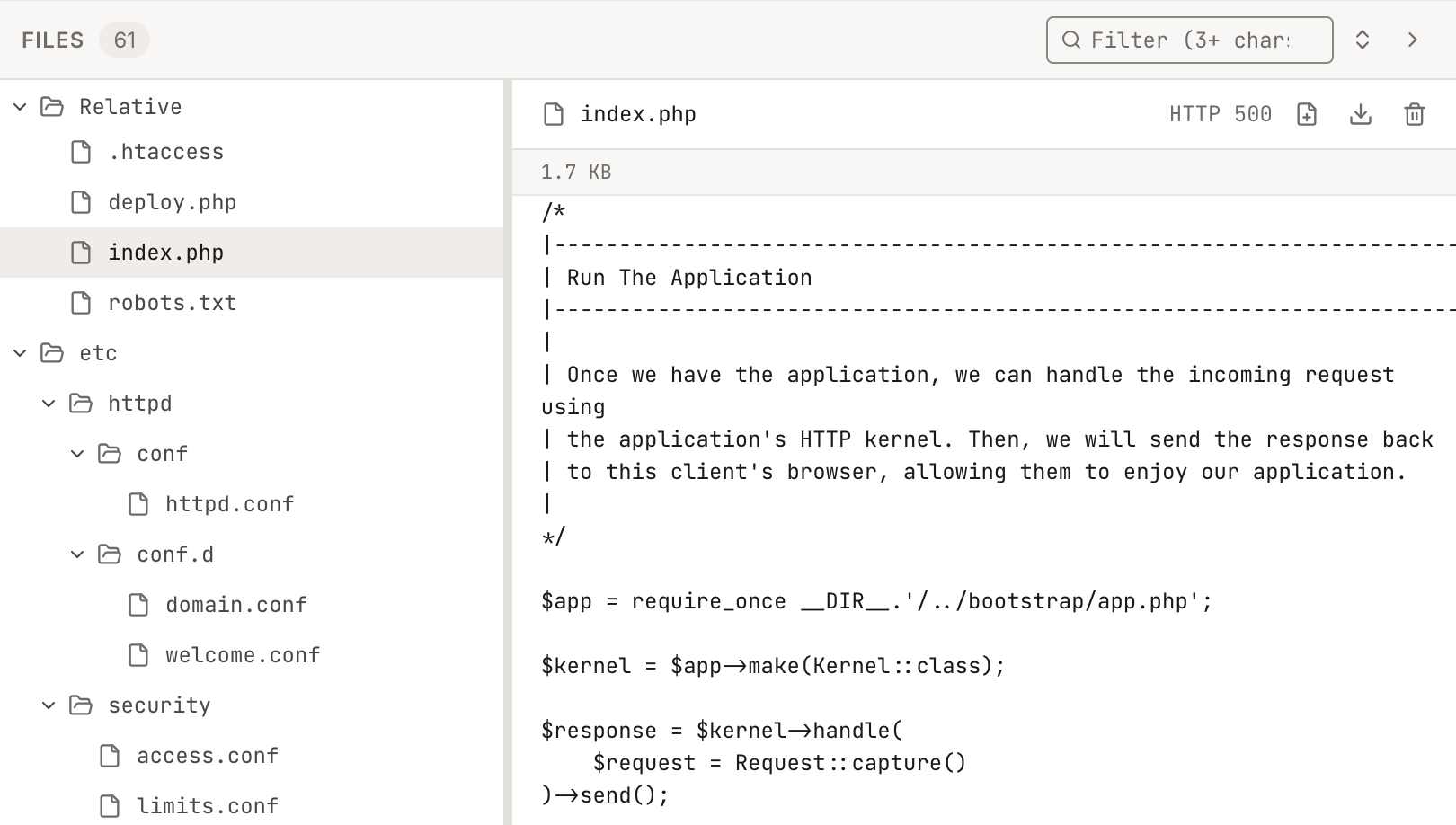Click the require_once bootstrap/app.php code line
Screen dimensions: 1456x825
point(876,601)
